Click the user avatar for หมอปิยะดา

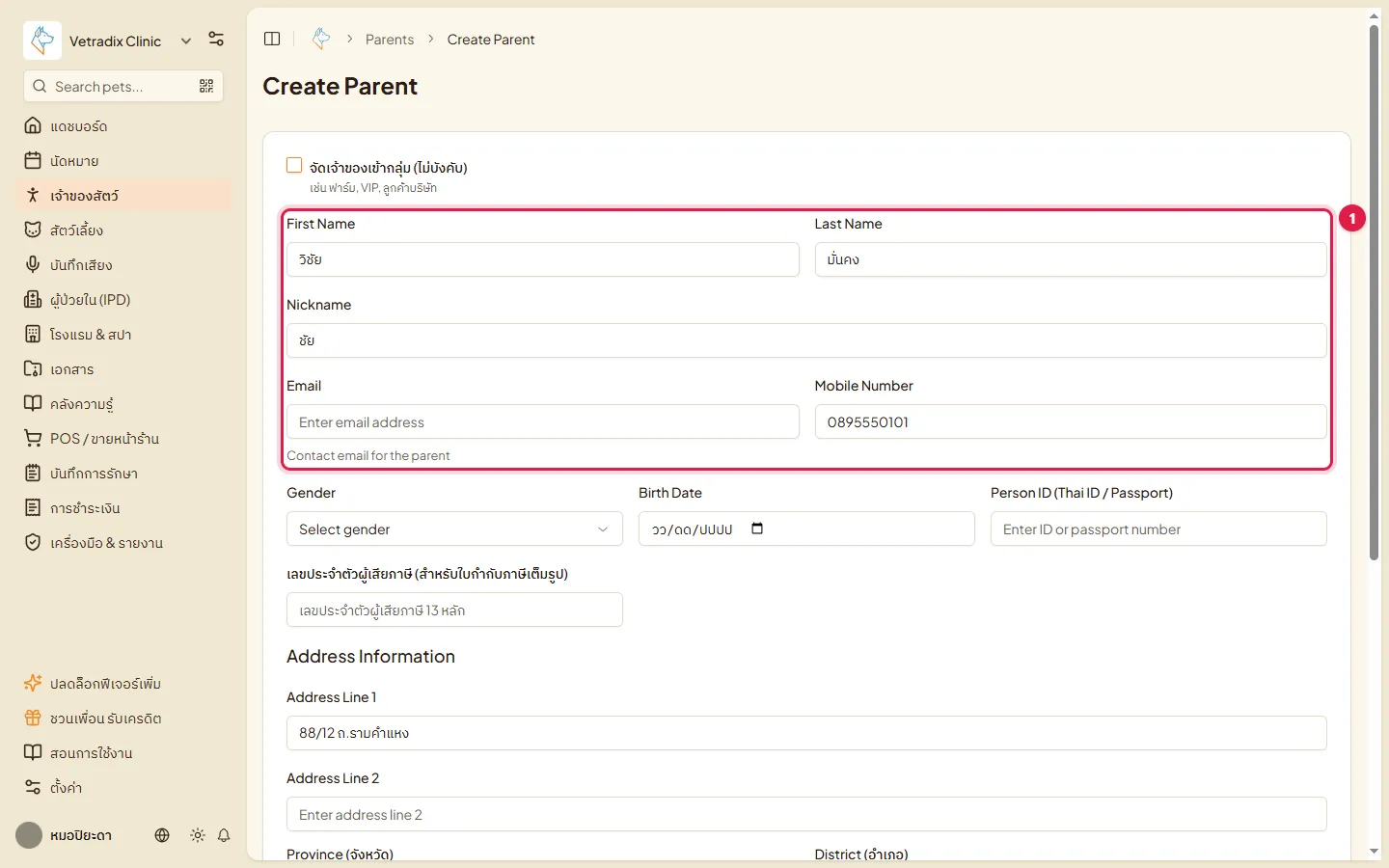(x=29, y=835)
